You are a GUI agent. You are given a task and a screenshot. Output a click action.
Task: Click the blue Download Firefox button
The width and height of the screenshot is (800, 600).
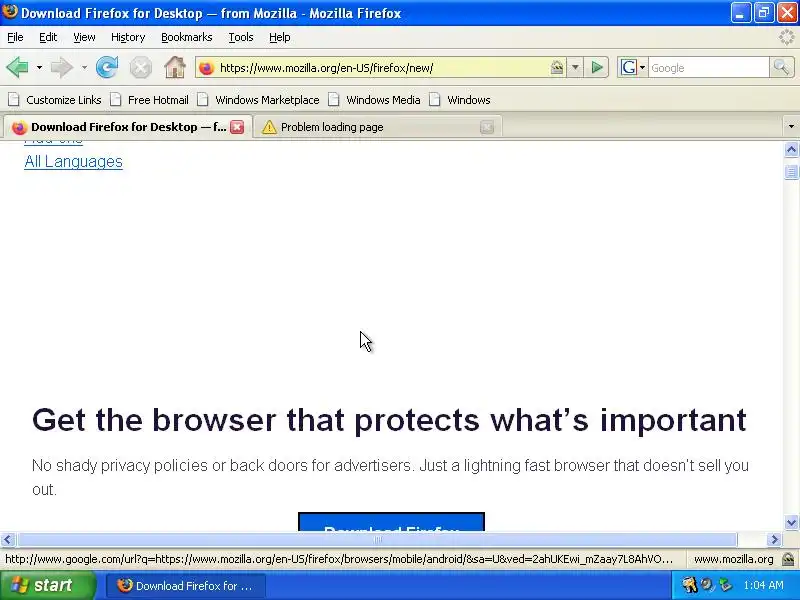(x=391, y=522)
